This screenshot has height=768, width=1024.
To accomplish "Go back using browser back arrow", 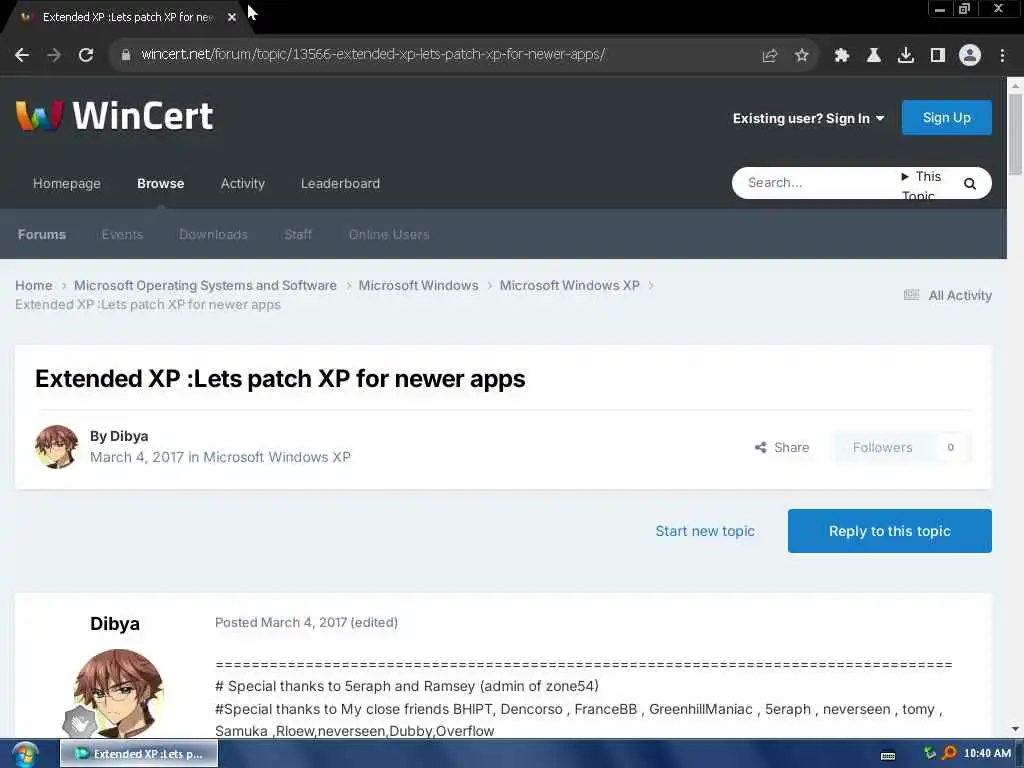I will pos(22,55).
